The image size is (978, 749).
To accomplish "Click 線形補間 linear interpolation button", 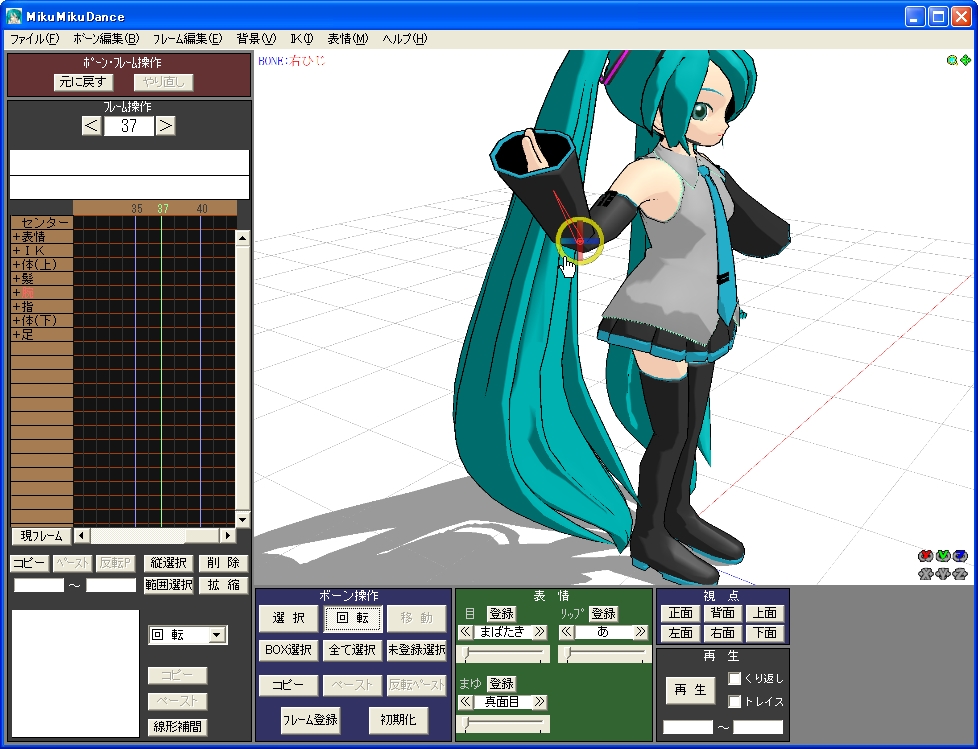I will (x=177, y=727).
